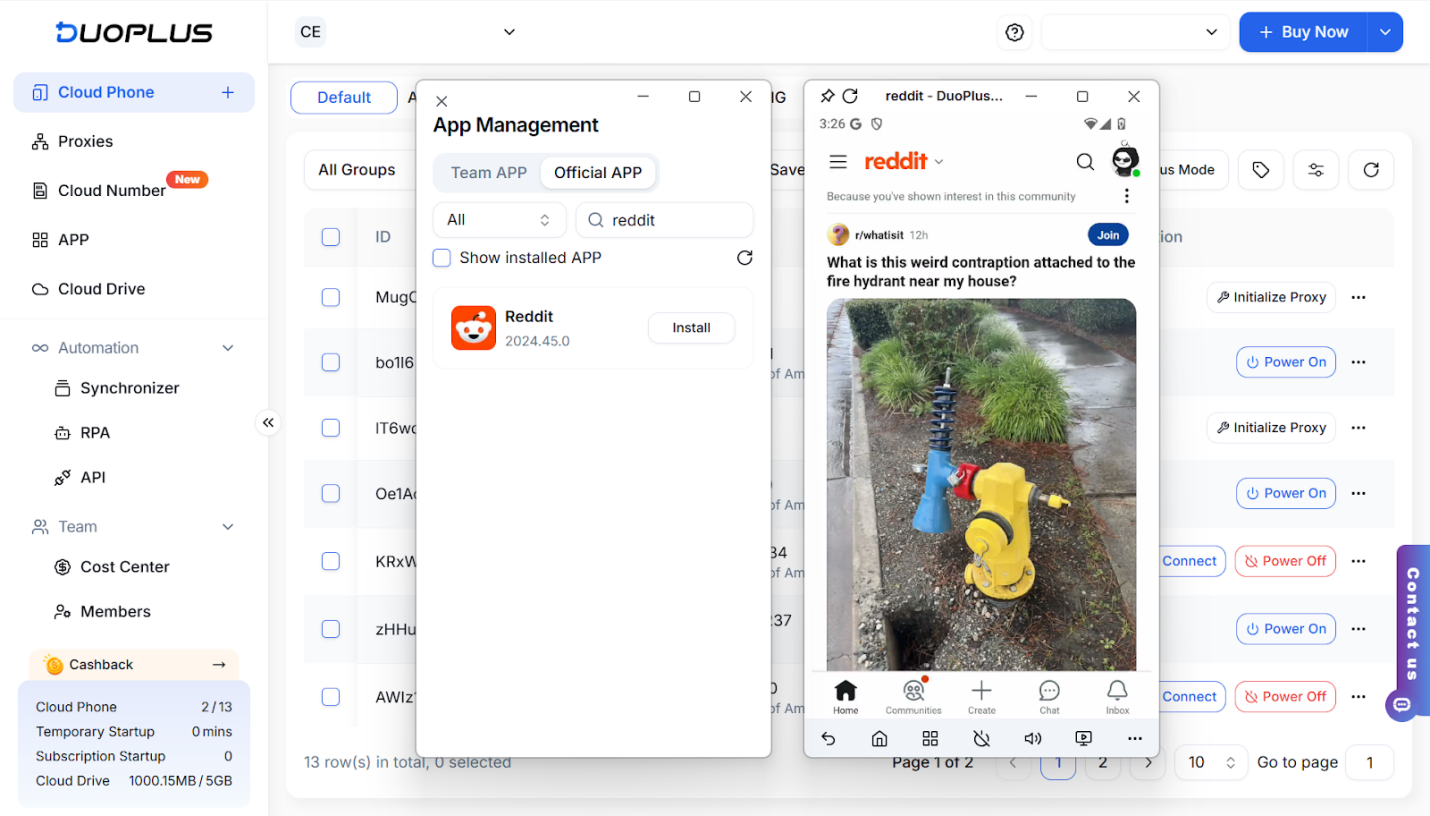Check the select-all checkbox in the table header
1430x816 pixels.
click(x=331, y=237)
